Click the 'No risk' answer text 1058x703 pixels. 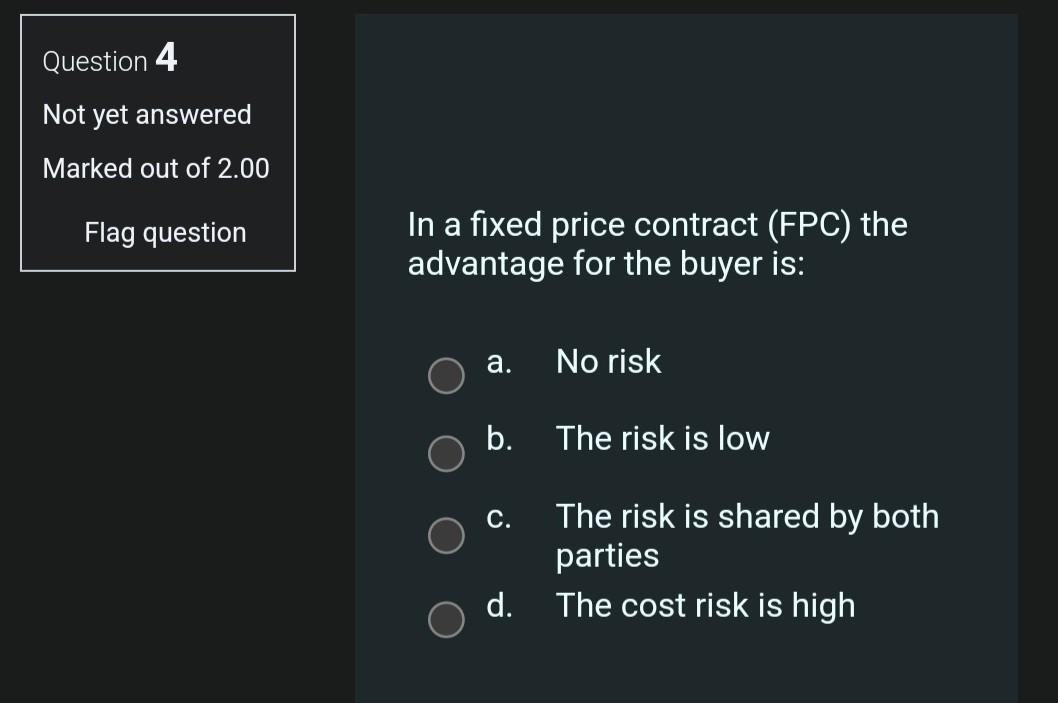(608, 361)
